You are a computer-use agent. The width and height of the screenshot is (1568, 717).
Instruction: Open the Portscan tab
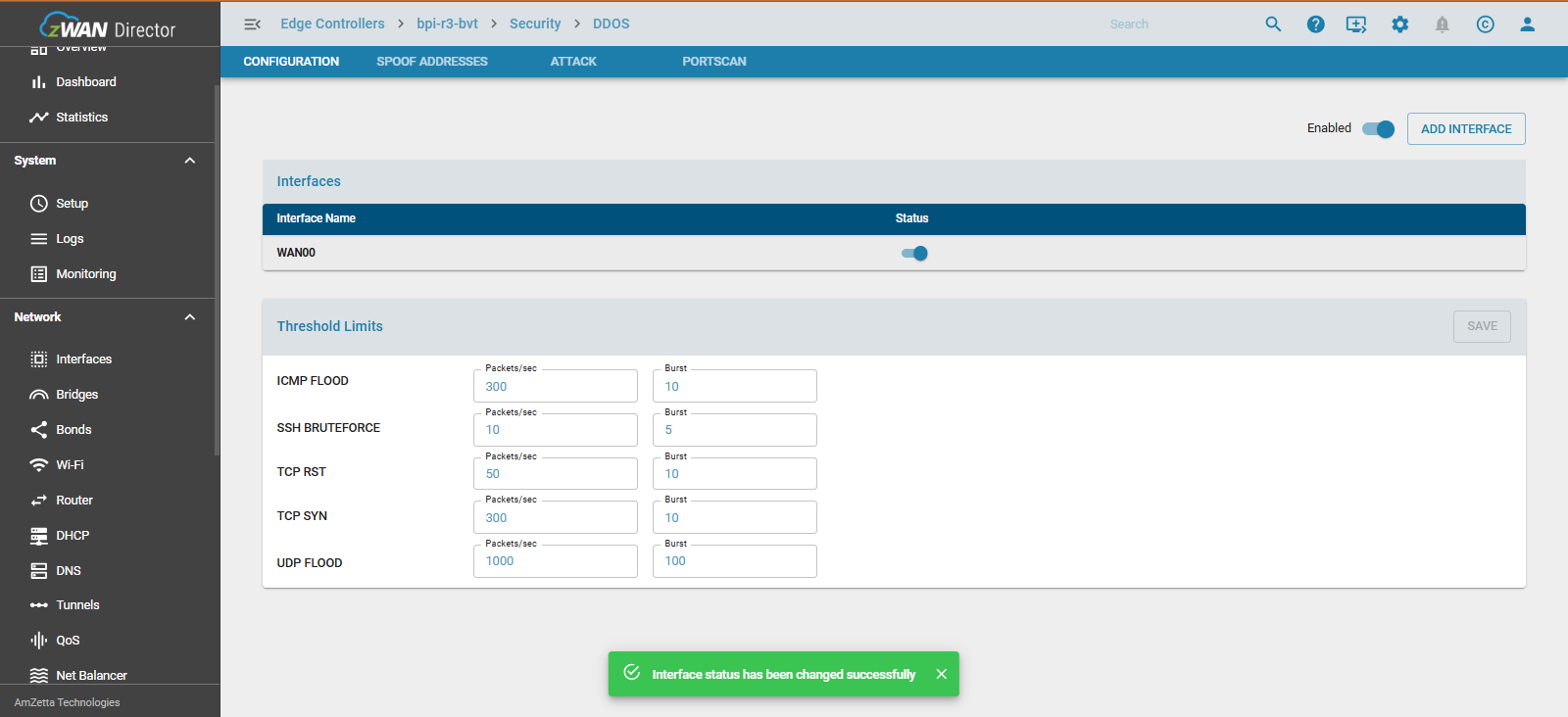[x=713, y=62]
